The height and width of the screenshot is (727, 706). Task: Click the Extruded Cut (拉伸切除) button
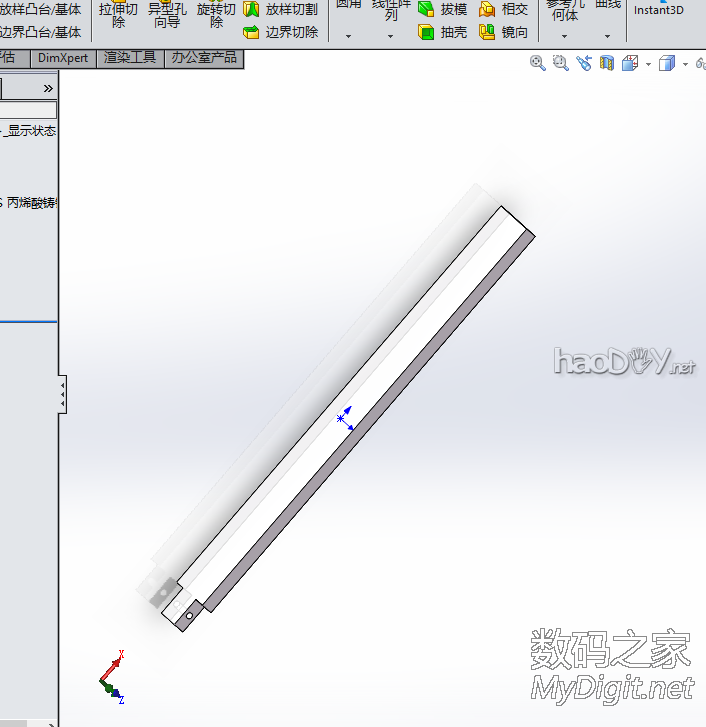pyautogui.click(x=118, y=15)
